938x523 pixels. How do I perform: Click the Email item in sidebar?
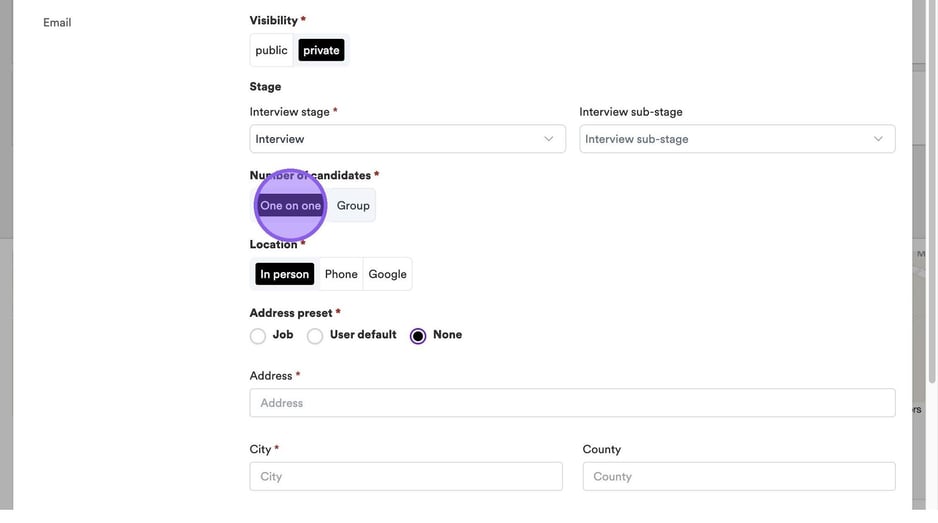point(57,22)
